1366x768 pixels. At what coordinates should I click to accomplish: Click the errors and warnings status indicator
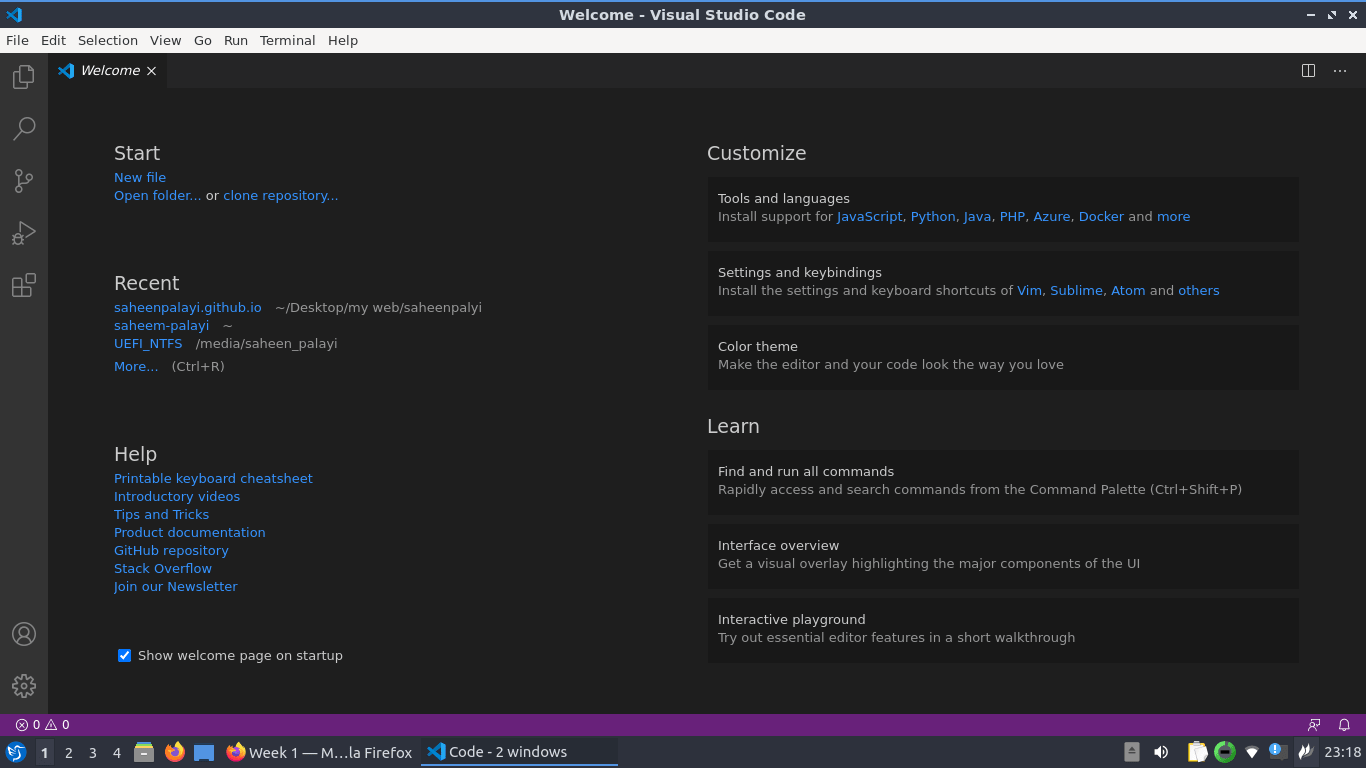pos(43,725)
